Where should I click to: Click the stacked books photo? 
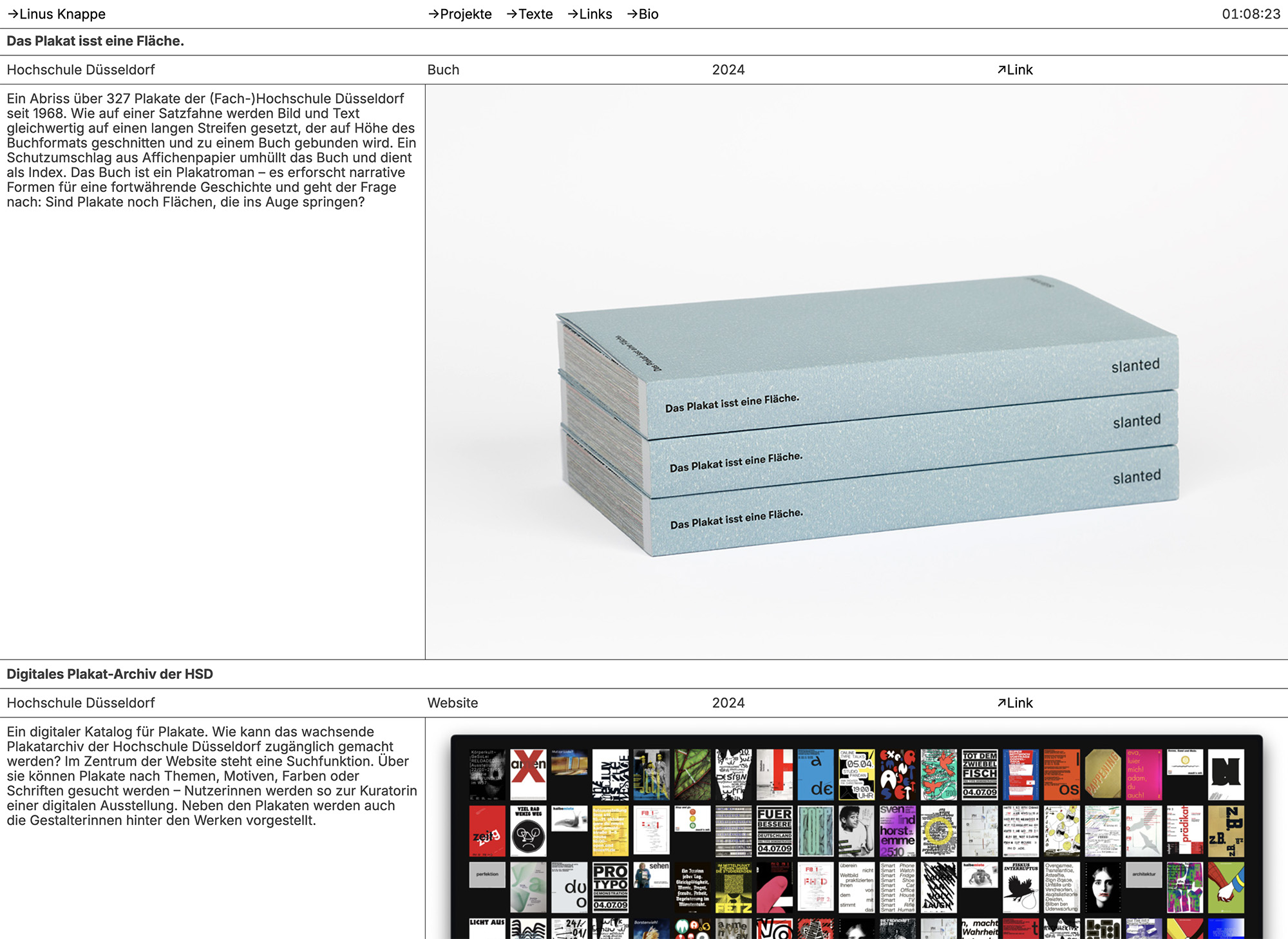coord(857,372)
